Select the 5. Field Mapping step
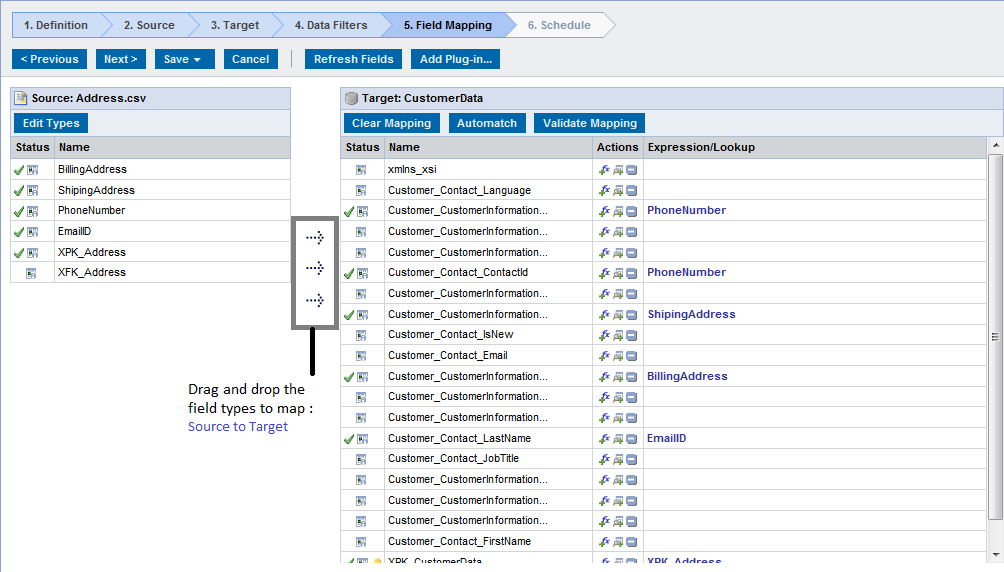1004x572 pixels. pos(448,25)
